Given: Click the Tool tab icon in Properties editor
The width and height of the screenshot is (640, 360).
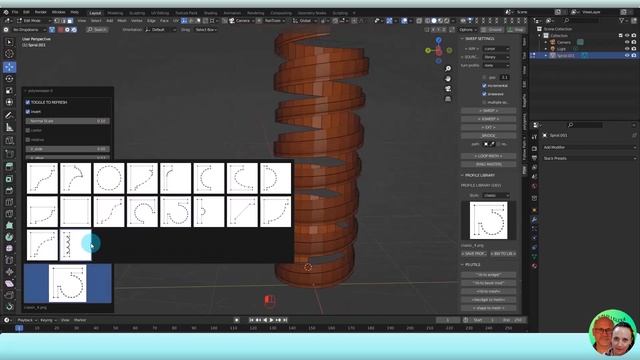Looking at the screenshot, I should (534, 137).
